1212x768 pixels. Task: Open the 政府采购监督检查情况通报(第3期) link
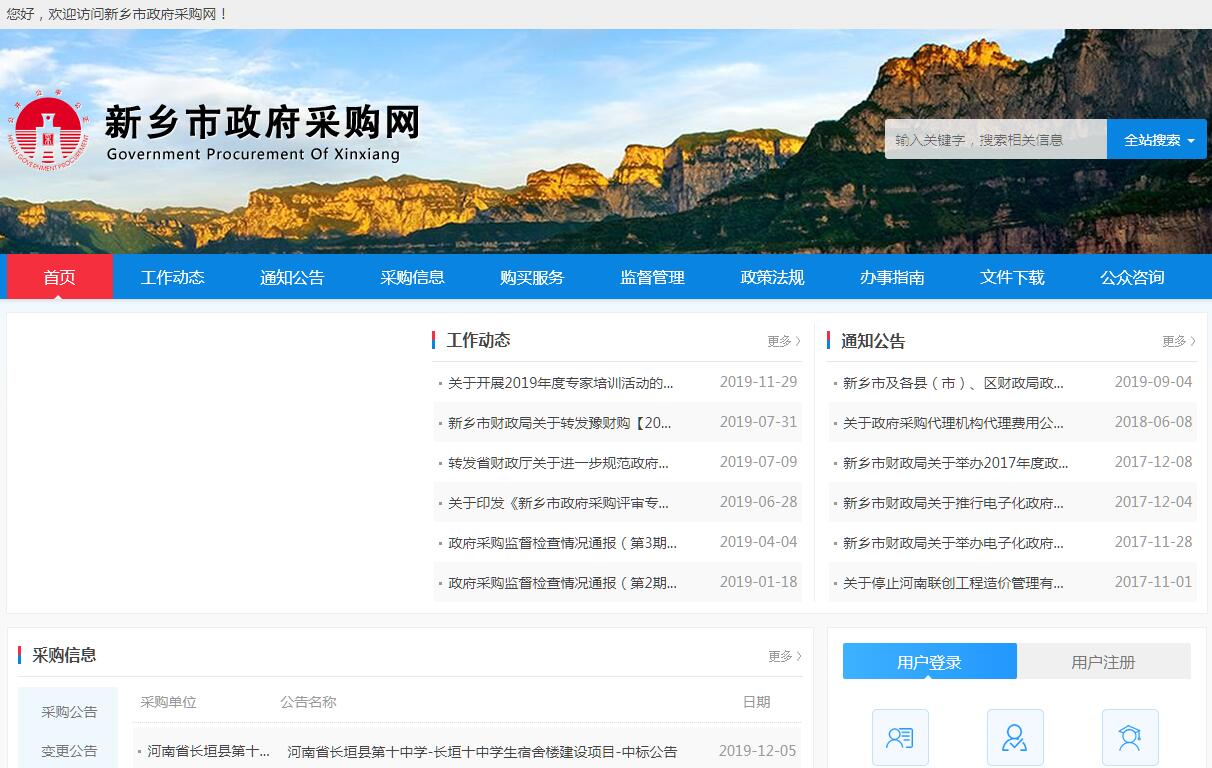(562, 542)
